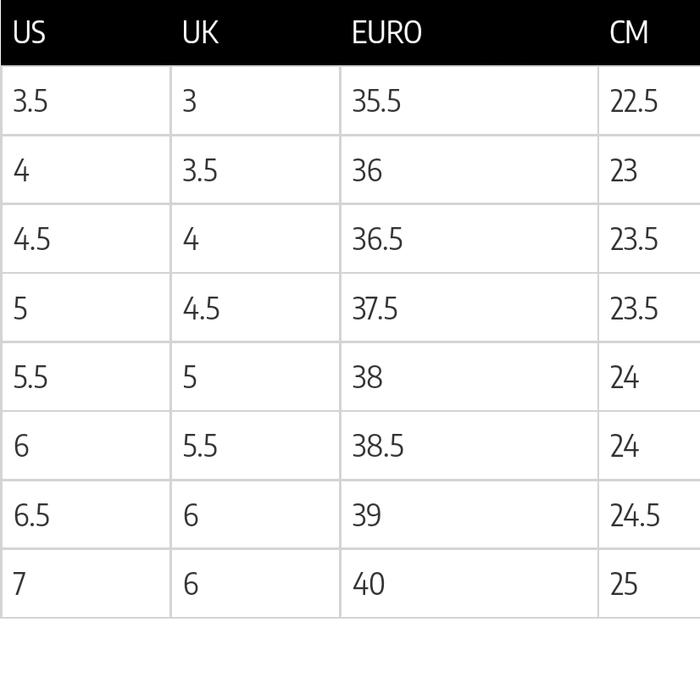Select the US 7 size cell
This screenshot has height=700, width=700.
19,584
